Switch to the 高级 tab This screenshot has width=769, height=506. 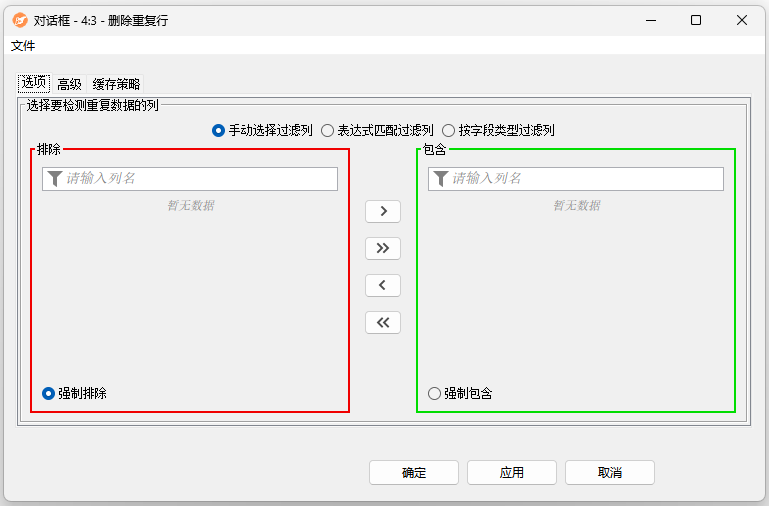69,84
